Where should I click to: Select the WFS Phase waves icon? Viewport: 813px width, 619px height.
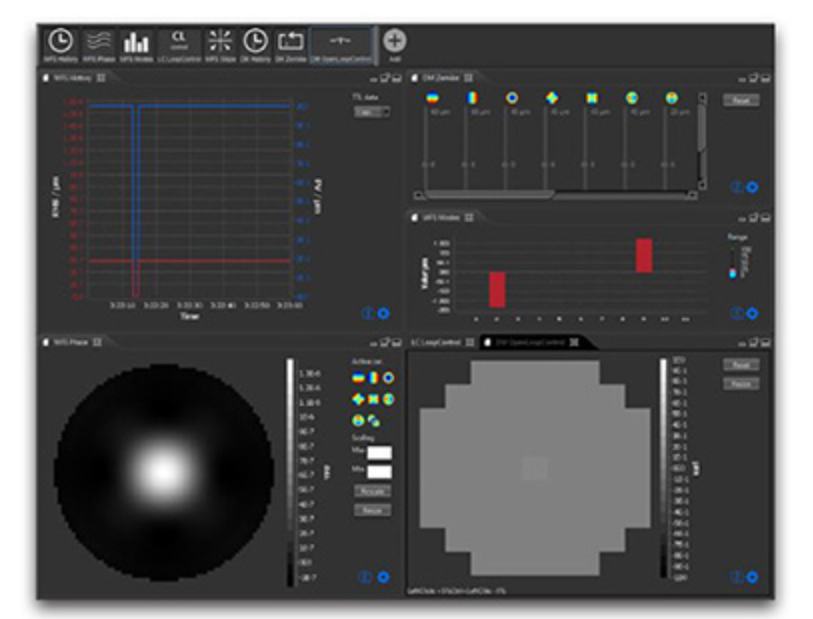point(97,43)
